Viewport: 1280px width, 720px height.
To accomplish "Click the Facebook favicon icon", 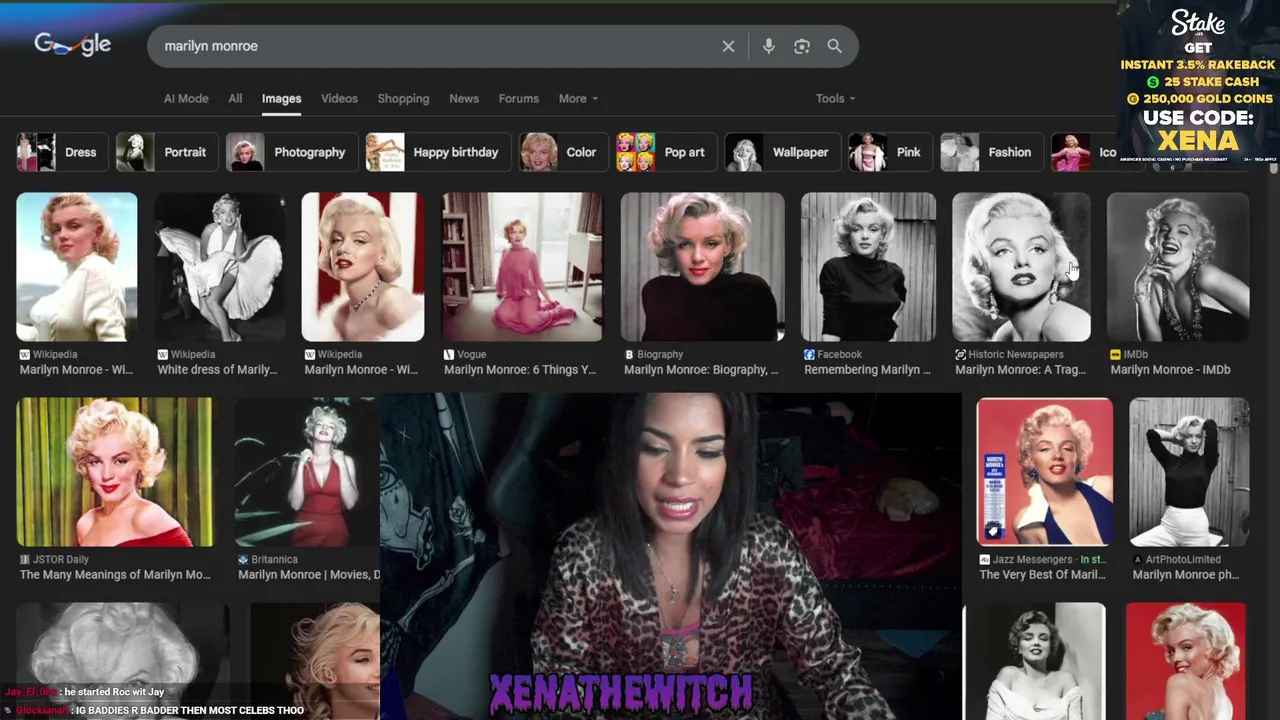I will pyautogui.click(x=809, y=354).
